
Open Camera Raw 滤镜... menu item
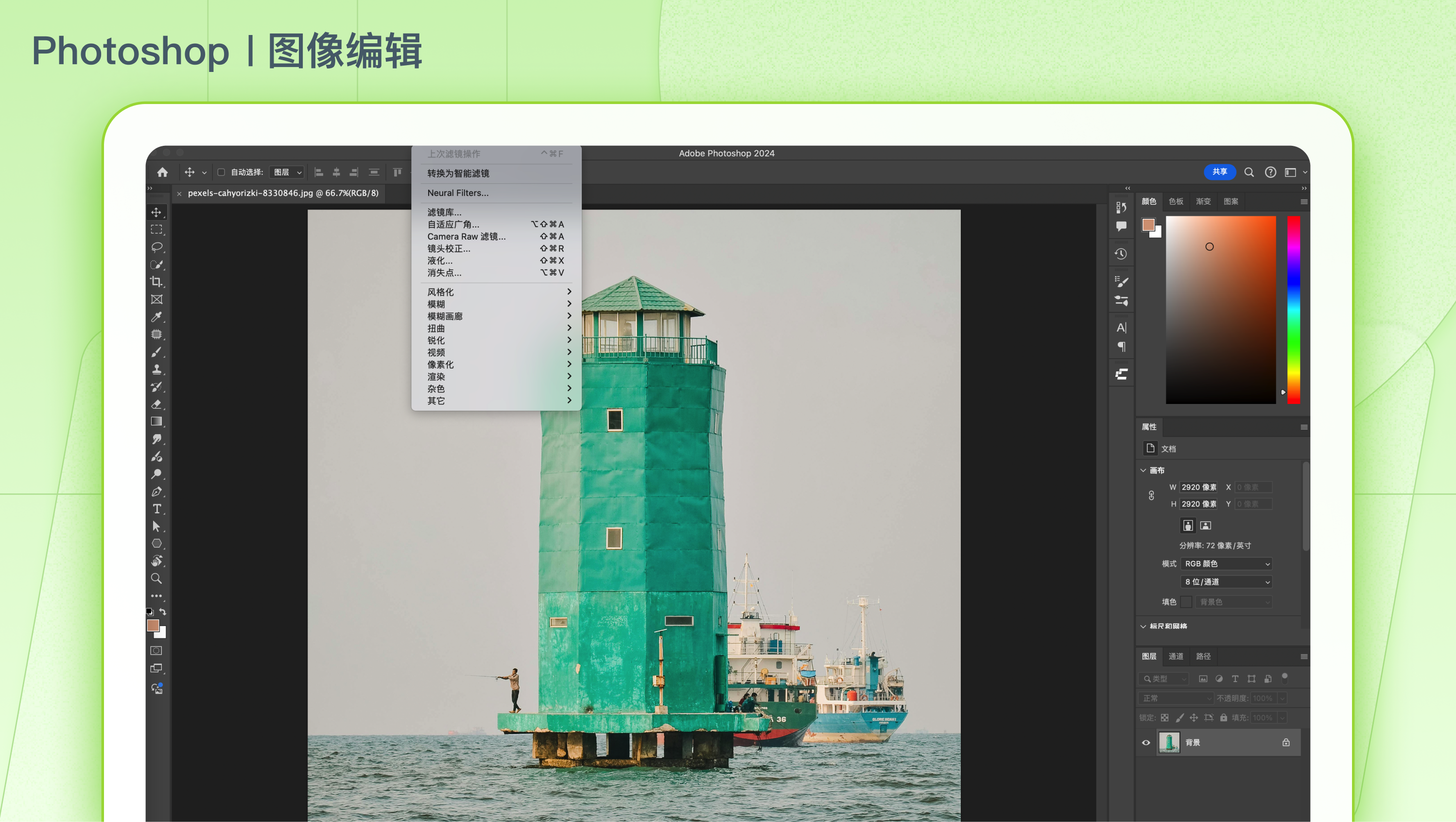[496, 236]
